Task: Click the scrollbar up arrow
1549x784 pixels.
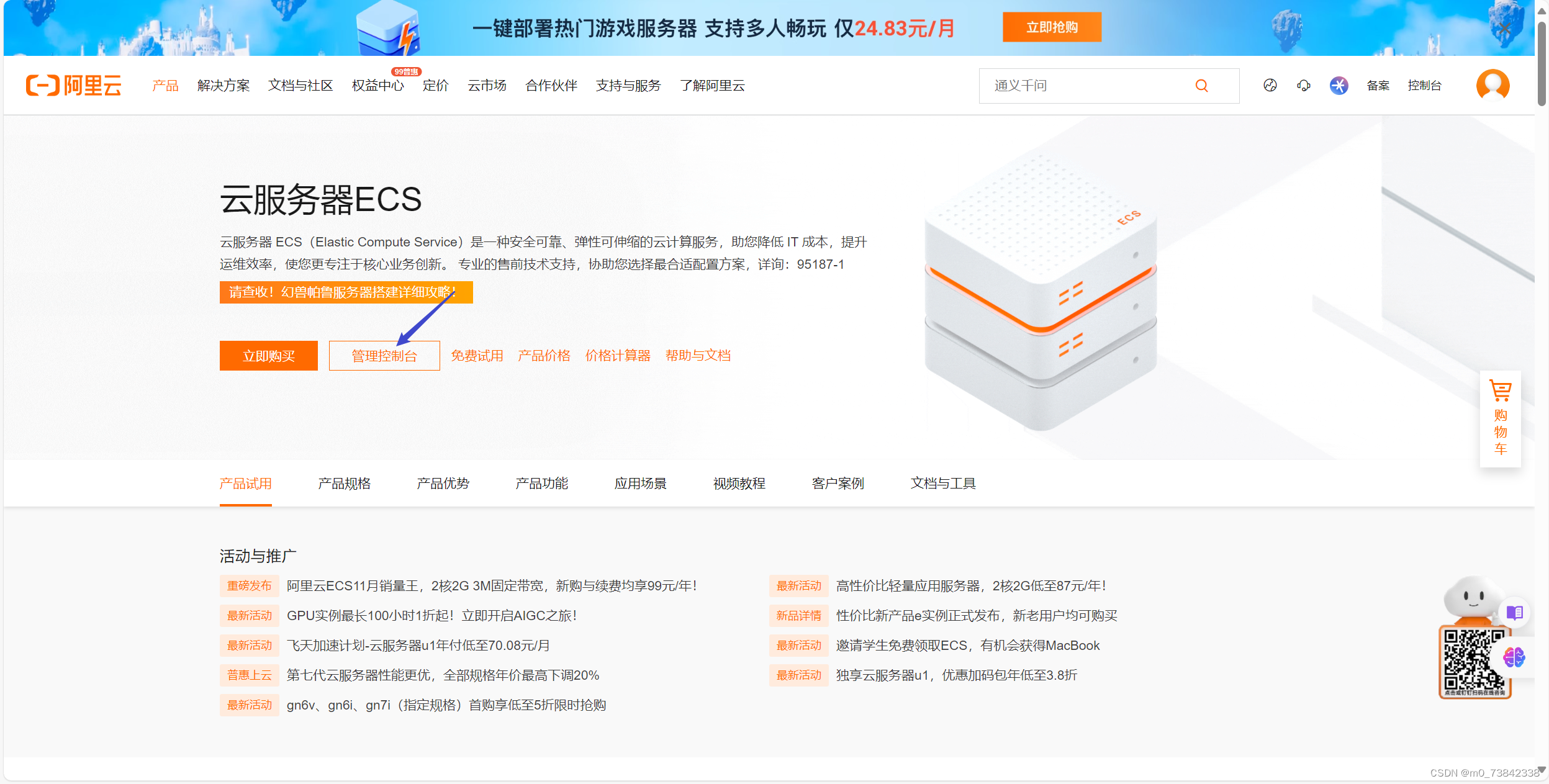Action: tap(1542, 11)
